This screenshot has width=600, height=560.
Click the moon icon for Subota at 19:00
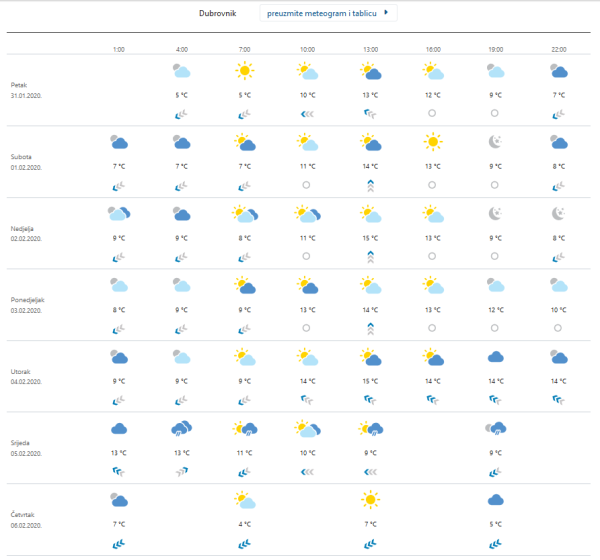(495, 142)
